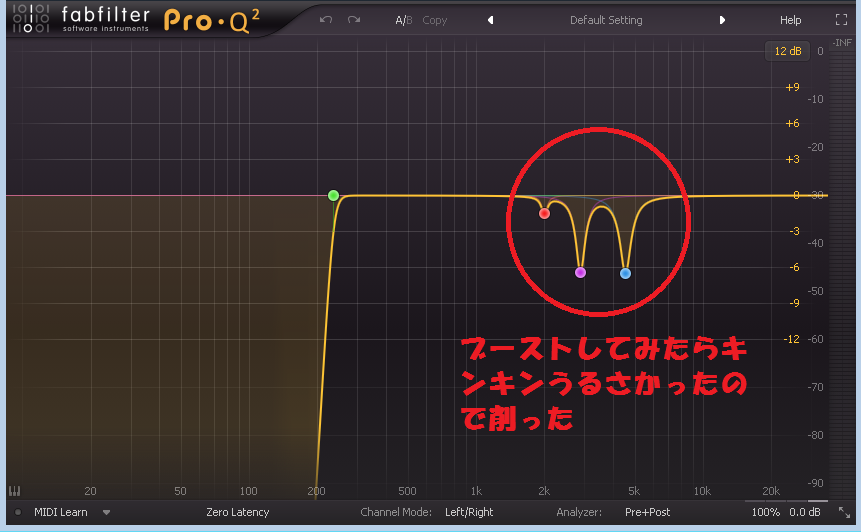Click the FabFilter logo icon
The width and height of the screenshot is (861, 532).
31,18
